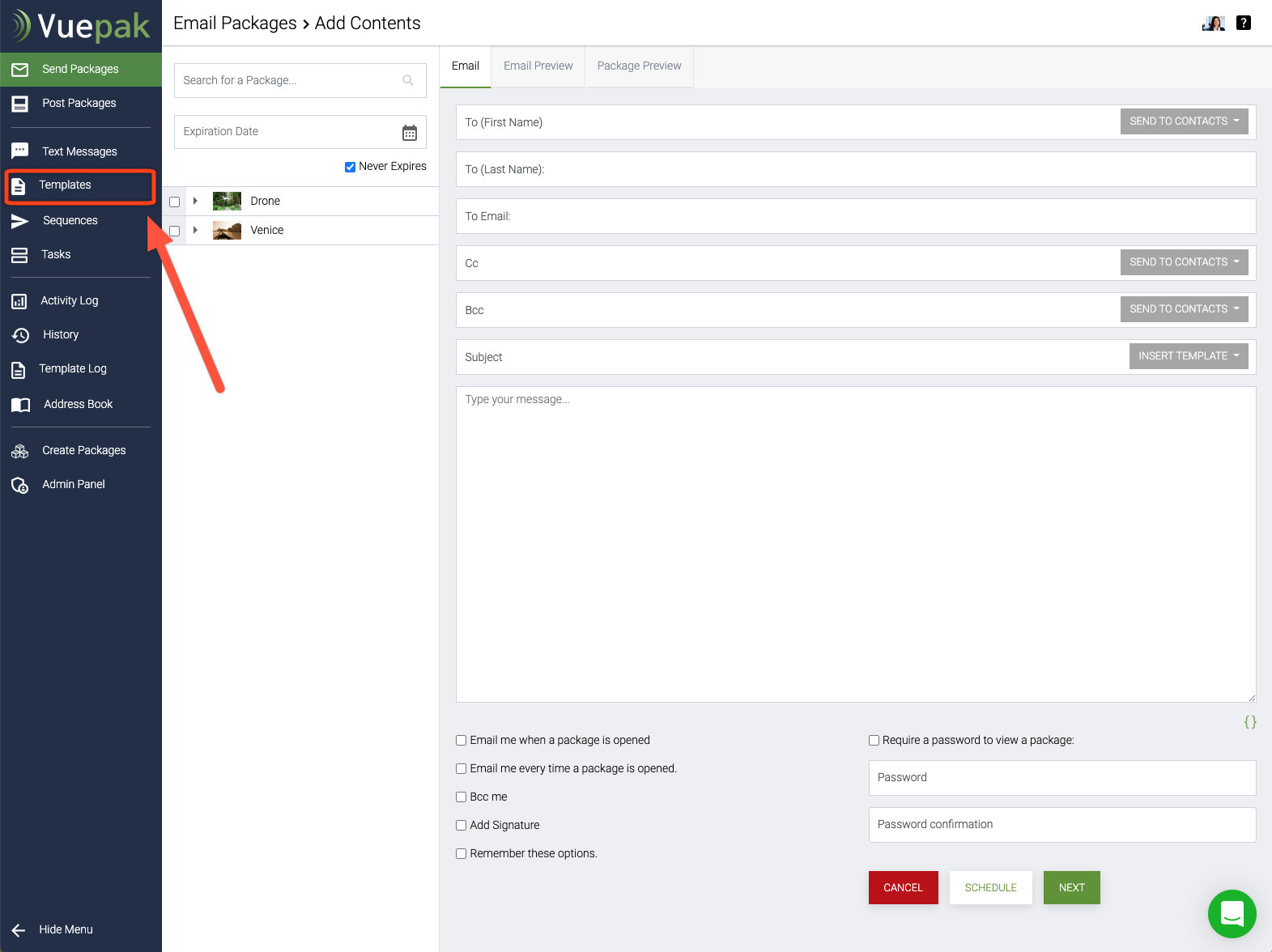Expand the Drone package tree
The height and width of the screenshot is (952, 1272).
pyautogui.click(x=195, y=201)
